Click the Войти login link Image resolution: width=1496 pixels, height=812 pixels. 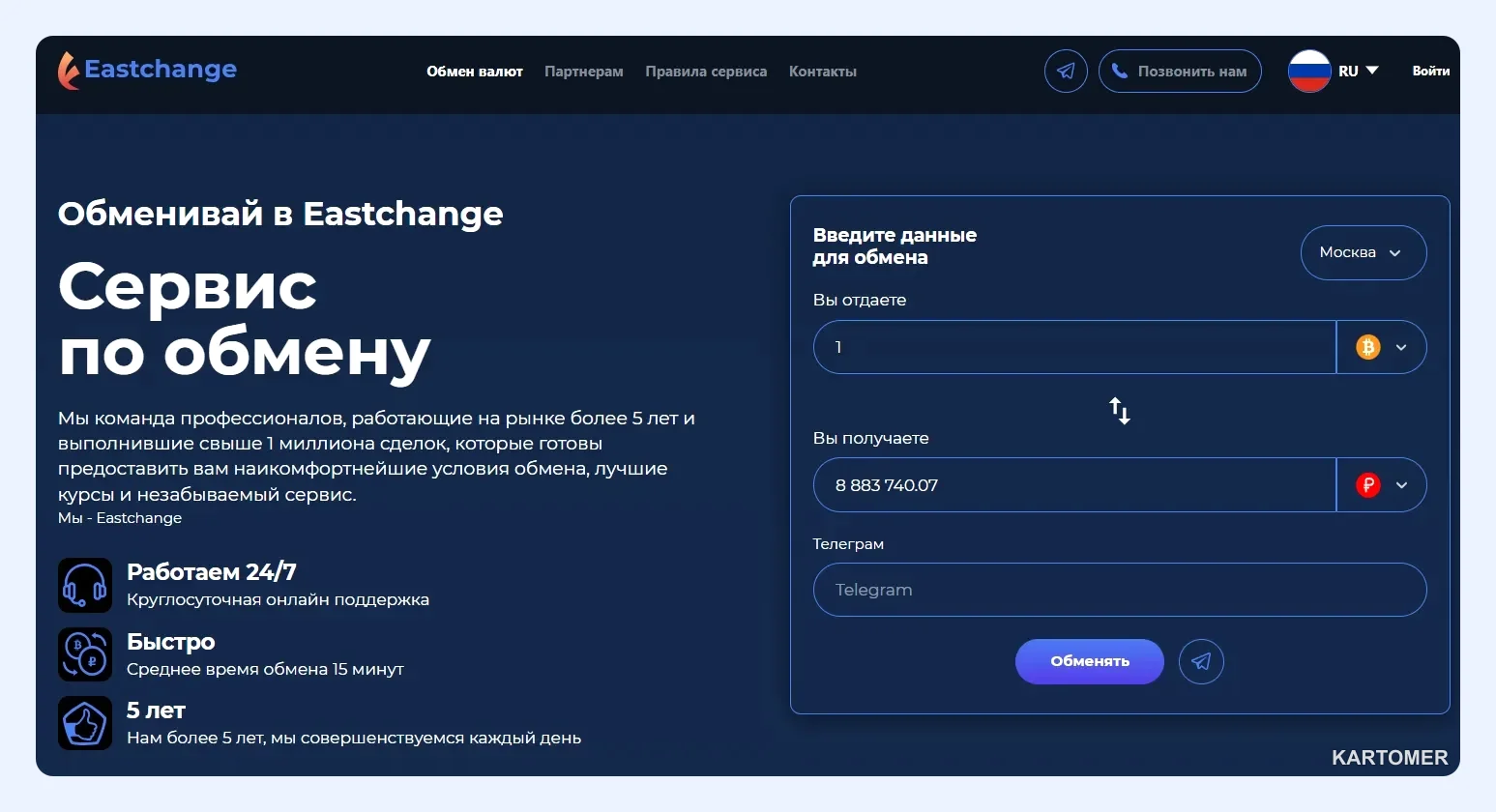pos(1431,71)
